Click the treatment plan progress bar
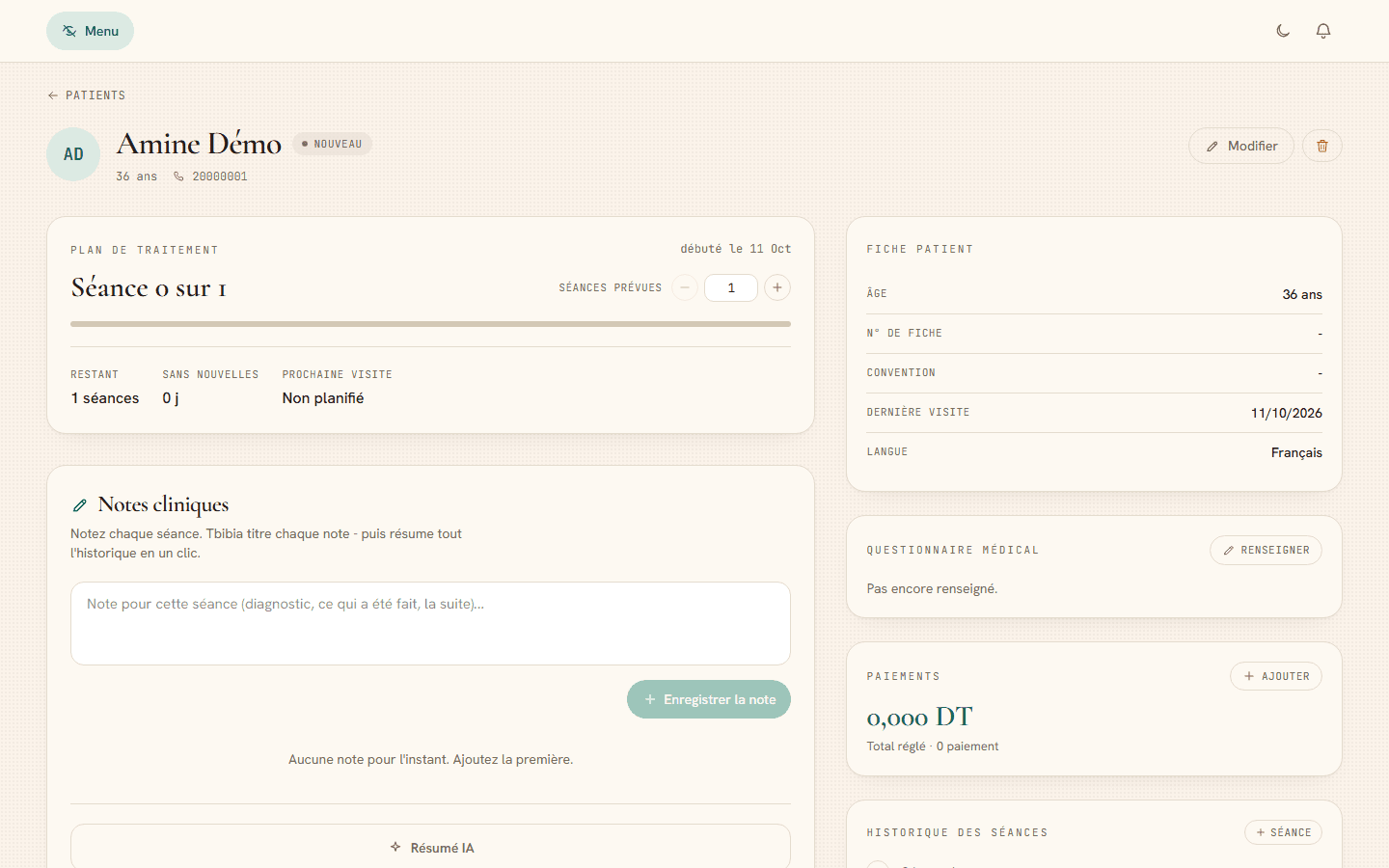The height and width of the screenshot is (868, 1389). pyautogui.click(x=430, y=324)
